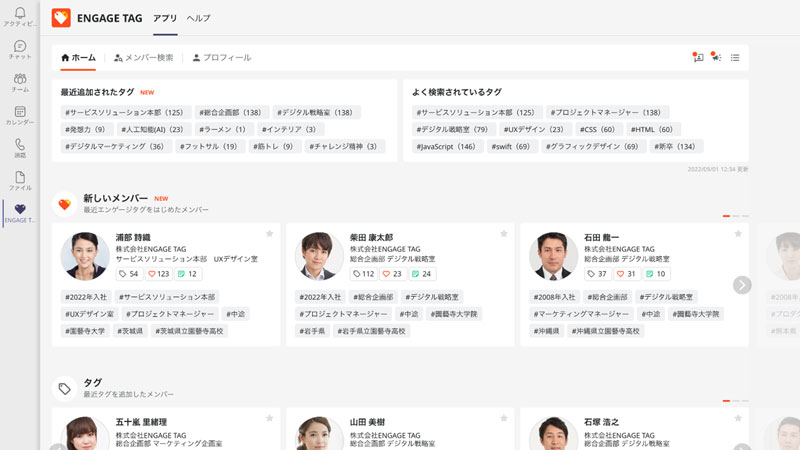Image resolution: width=800 pixels, height=450 pixels.
Task: Click the ENGAGE TAG orange logo
Action: tap(61, 18)
